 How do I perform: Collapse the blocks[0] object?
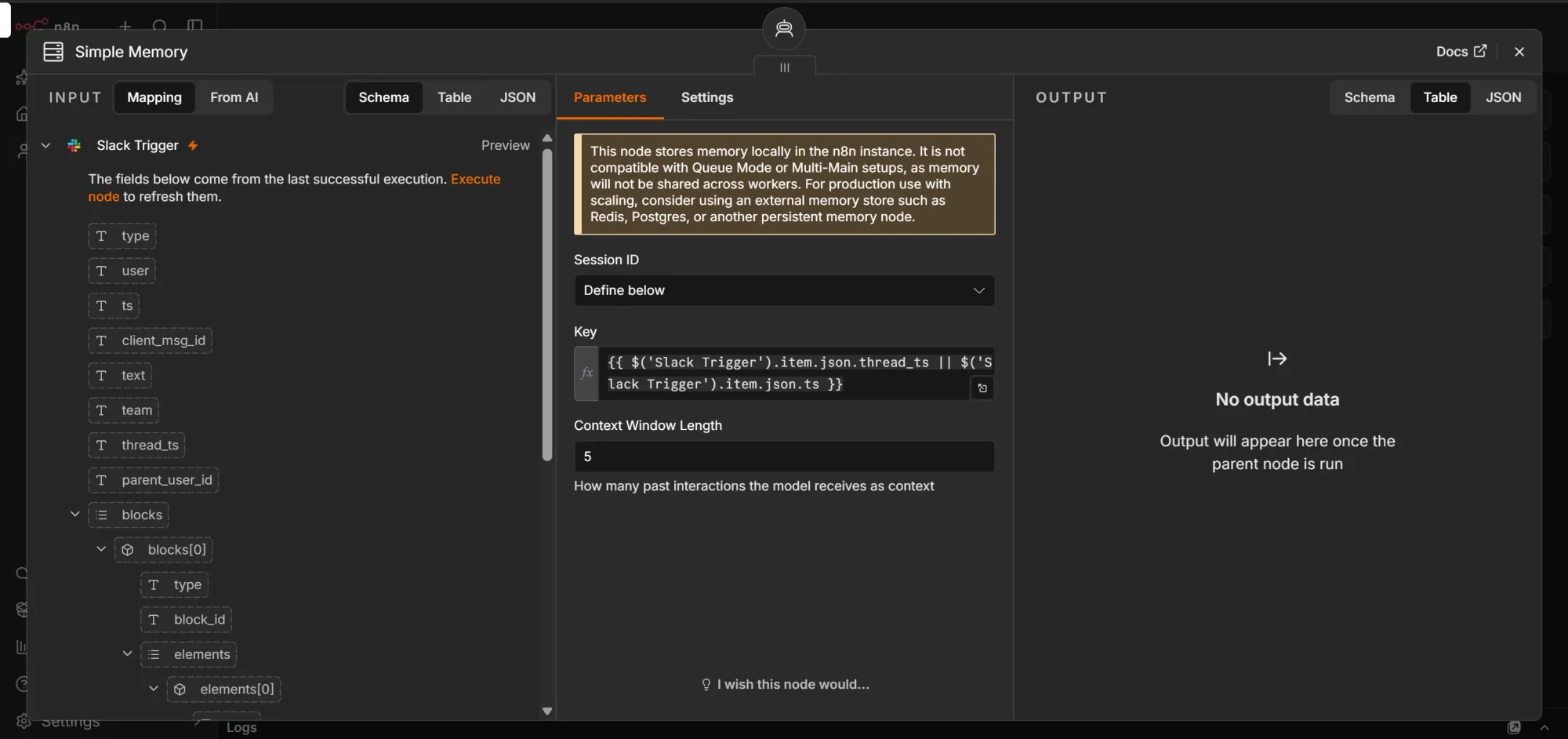(101, 549)
